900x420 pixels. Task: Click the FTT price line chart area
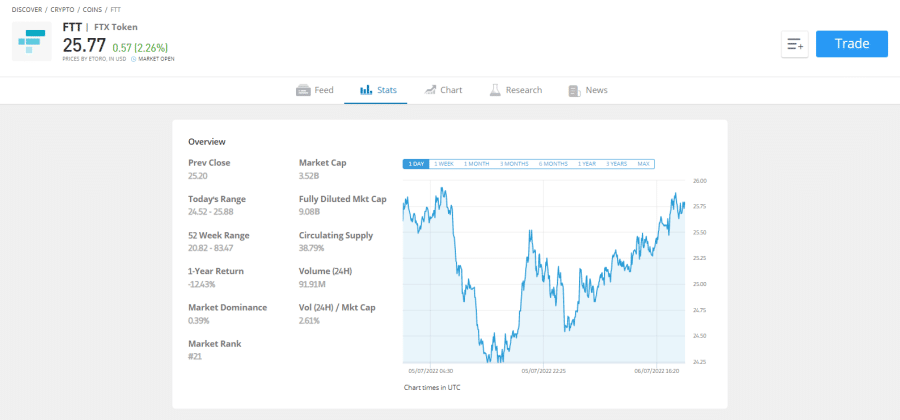(x=540, y=270)
